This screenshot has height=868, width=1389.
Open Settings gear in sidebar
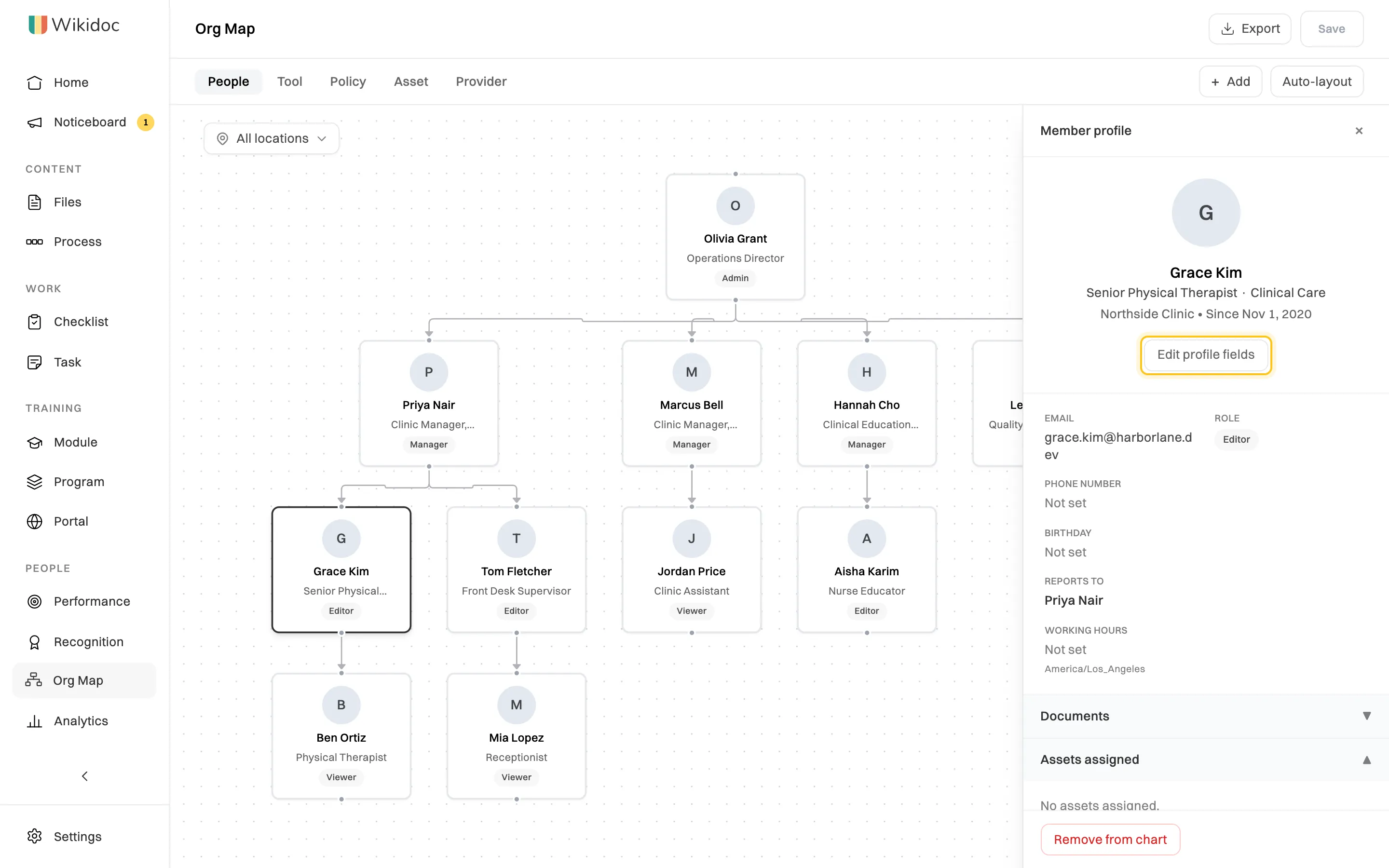click(34, 836)
